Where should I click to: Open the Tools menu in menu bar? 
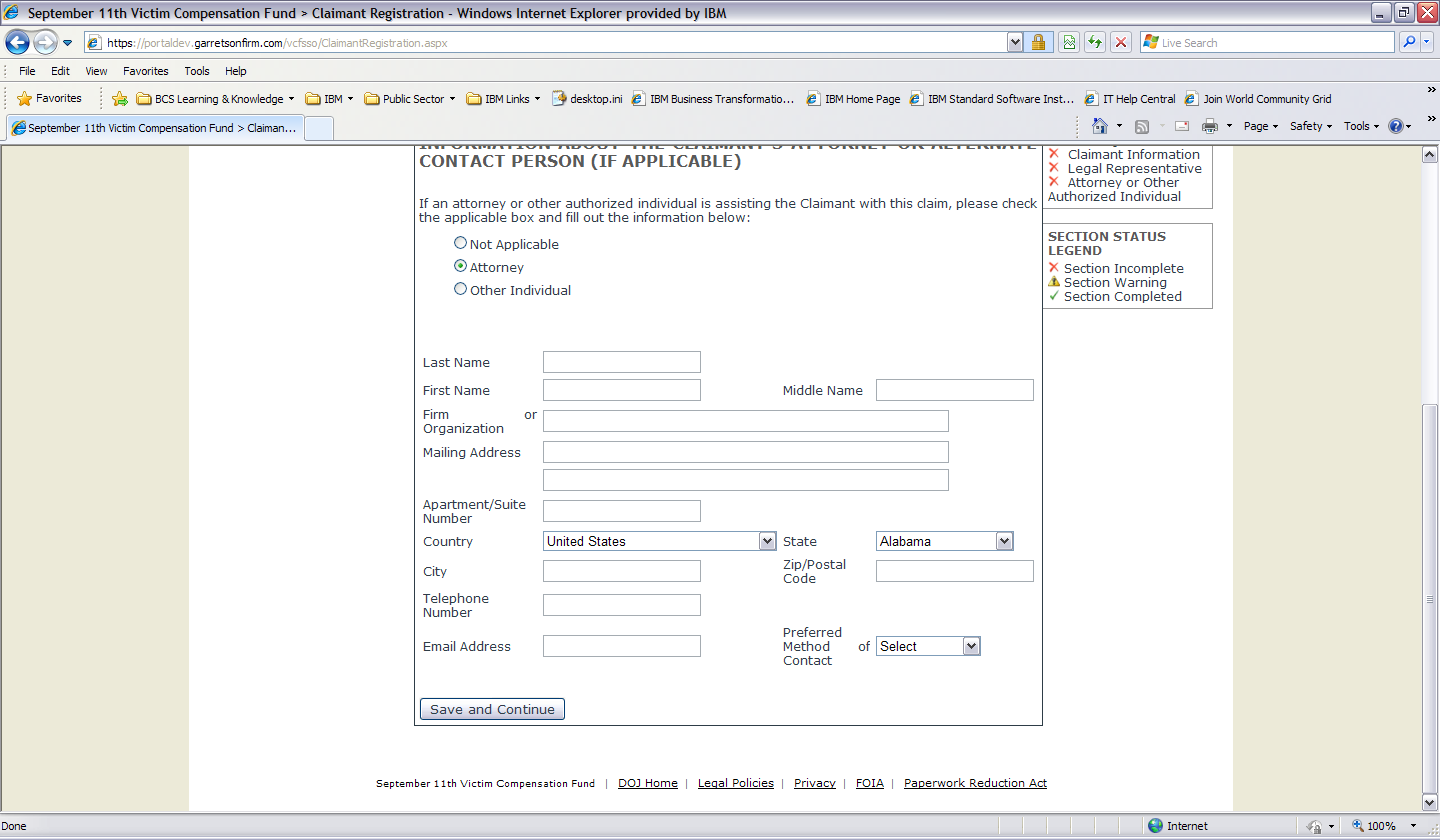[197, 71]
